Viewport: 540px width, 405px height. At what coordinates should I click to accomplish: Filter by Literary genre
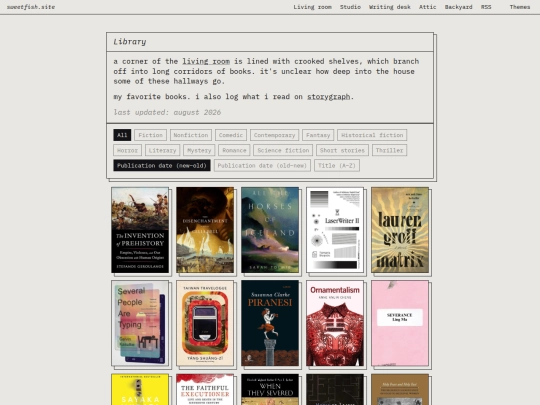tap(163, 150)
